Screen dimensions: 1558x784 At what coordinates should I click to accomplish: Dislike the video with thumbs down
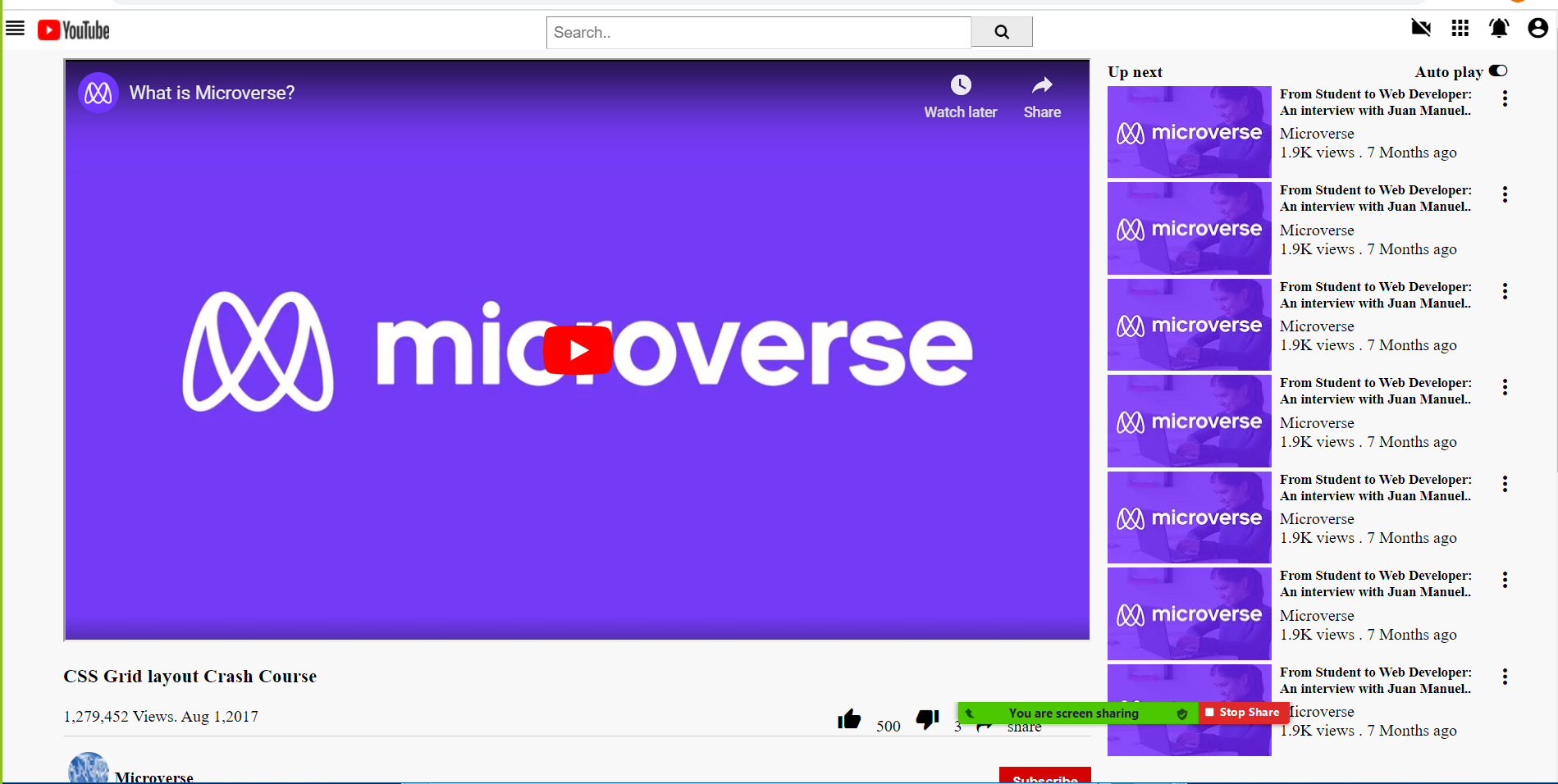927,719
